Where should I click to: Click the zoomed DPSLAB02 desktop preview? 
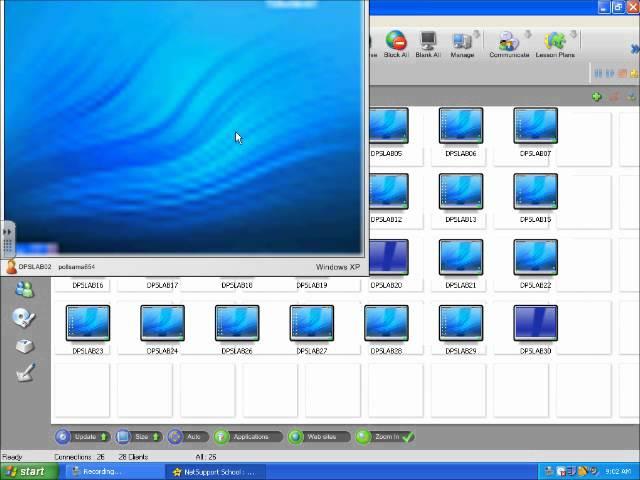(x=183, y=127)
